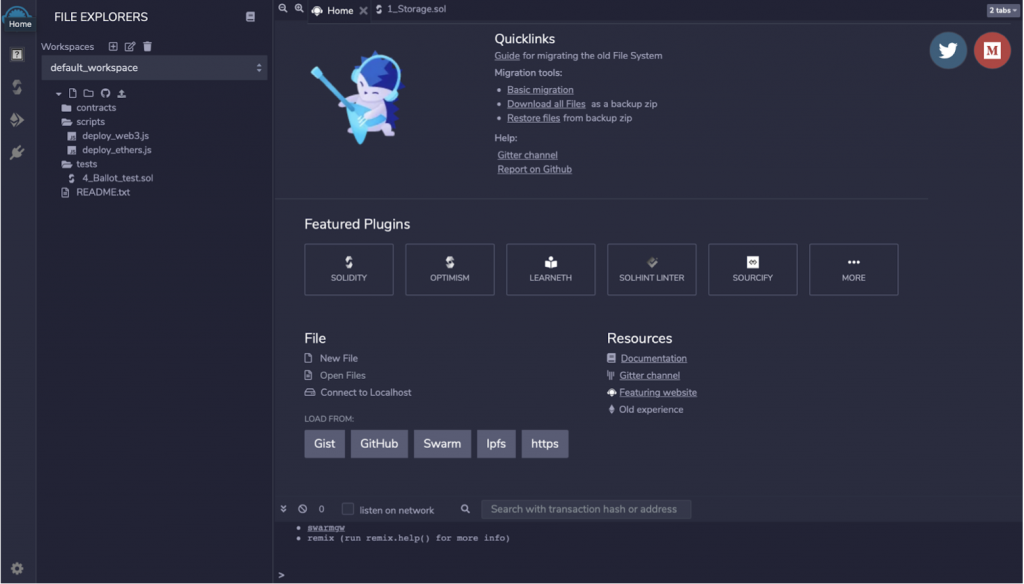Rename the workspace with the edit icon
Viewport: 1024px width, 584px height.
click(130, 46)
